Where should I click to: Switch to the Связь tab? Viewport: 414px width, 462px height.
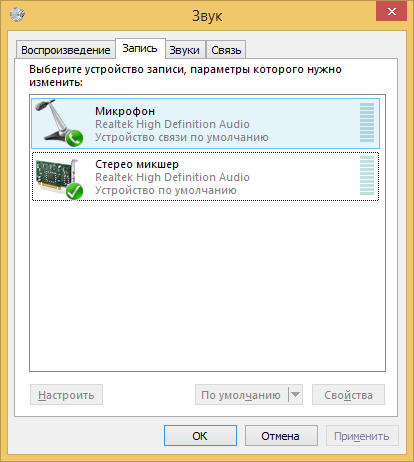click(x=226, y=50)
